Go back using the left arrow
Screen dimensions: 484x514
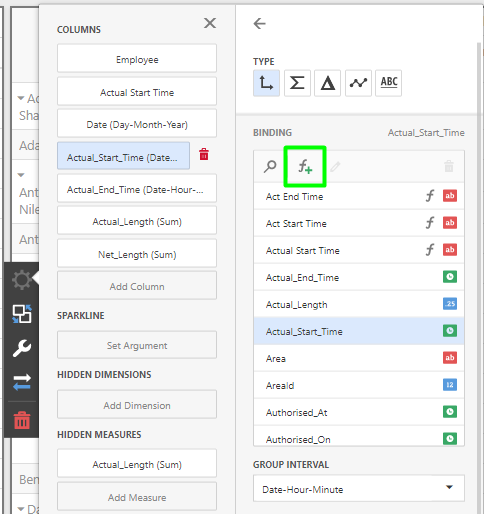[x=260, y=24]
